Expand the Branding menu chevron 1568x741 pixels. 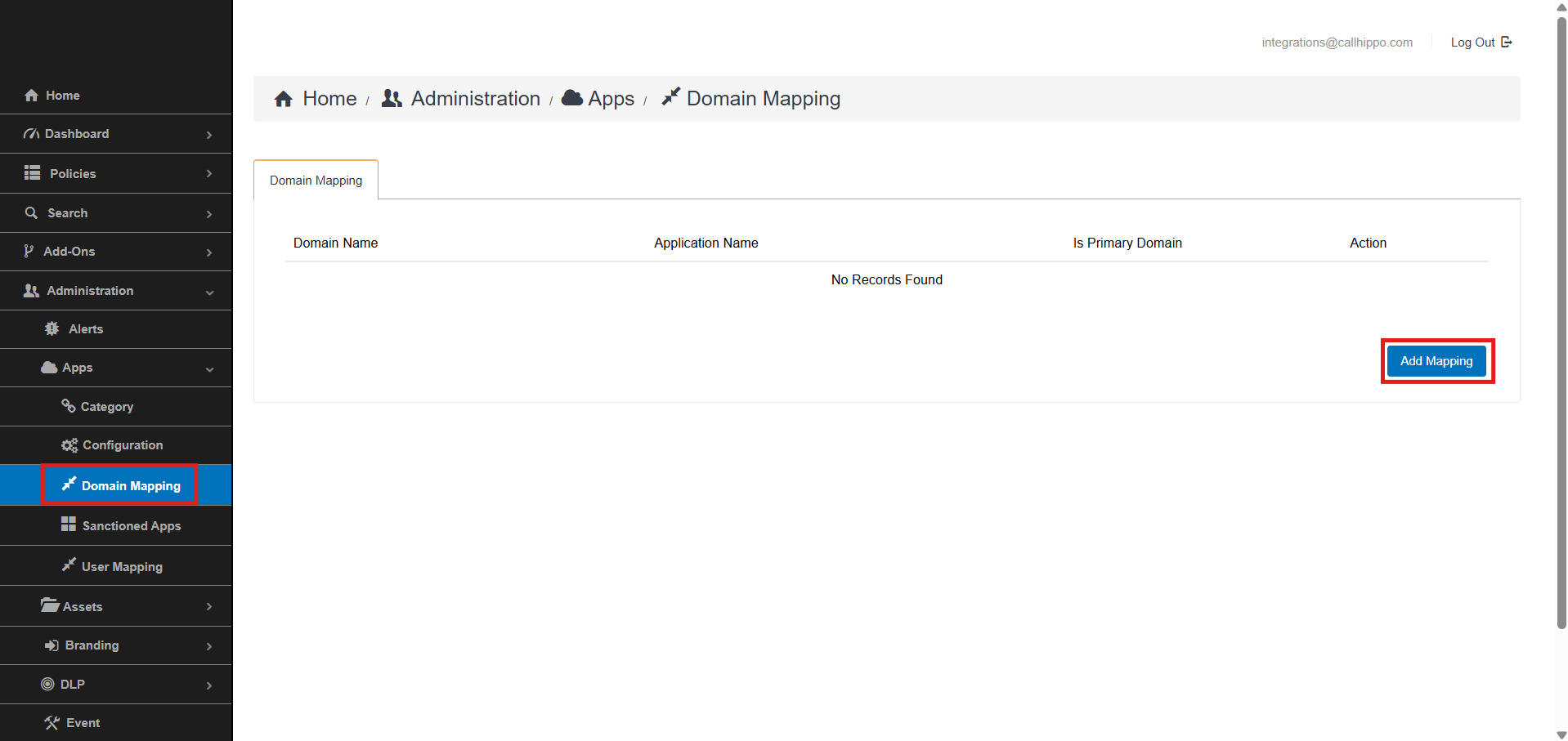[x=209, y=646]
